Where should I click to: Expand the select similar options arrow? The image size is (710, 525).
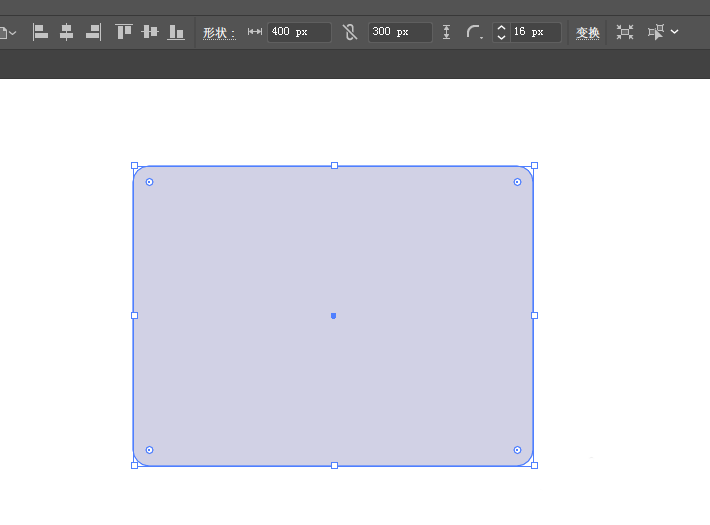tap(675, 32)
